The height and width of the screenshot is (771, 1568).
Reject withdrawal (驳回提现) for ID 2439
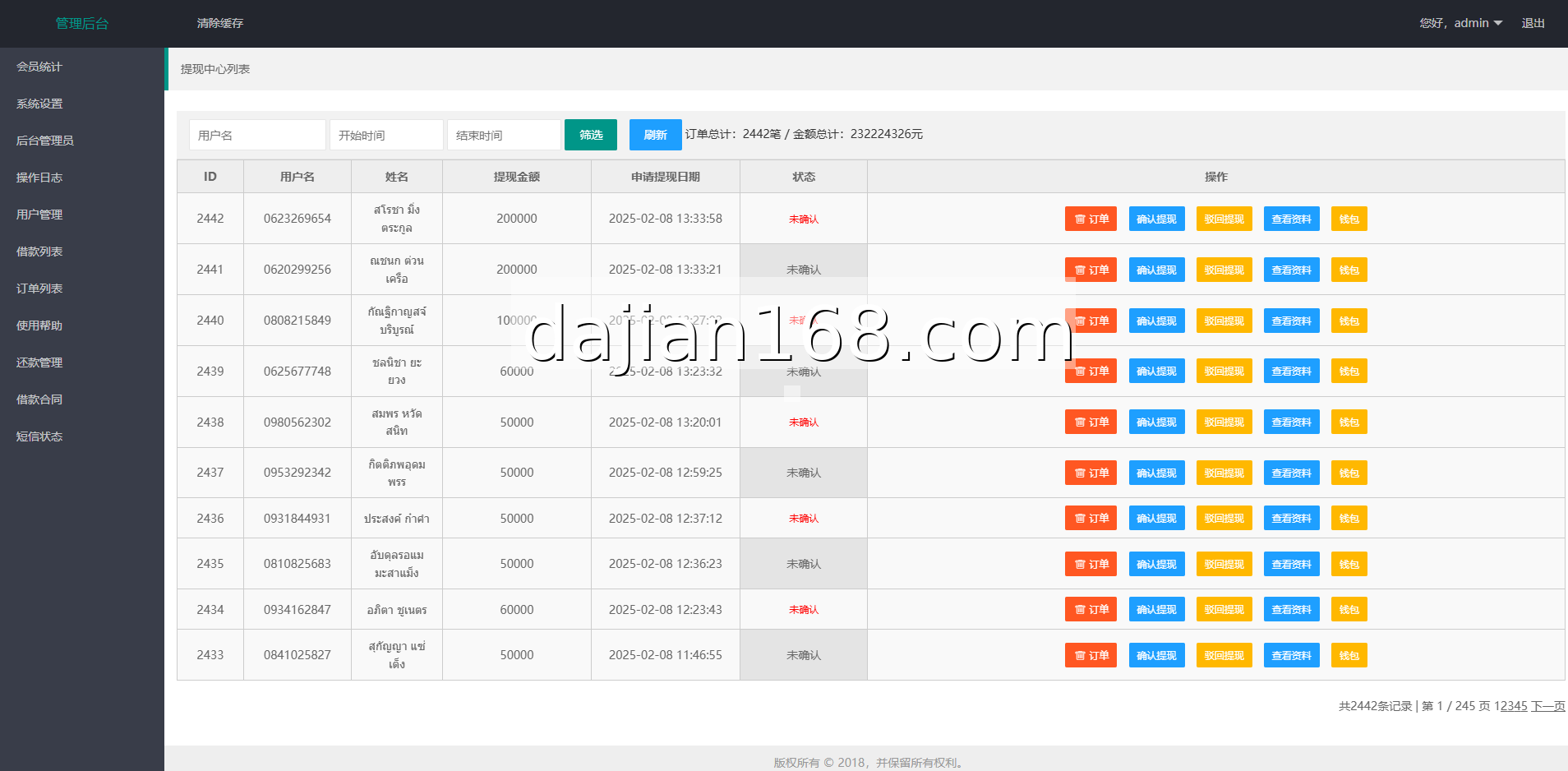tap(1224, 371)
